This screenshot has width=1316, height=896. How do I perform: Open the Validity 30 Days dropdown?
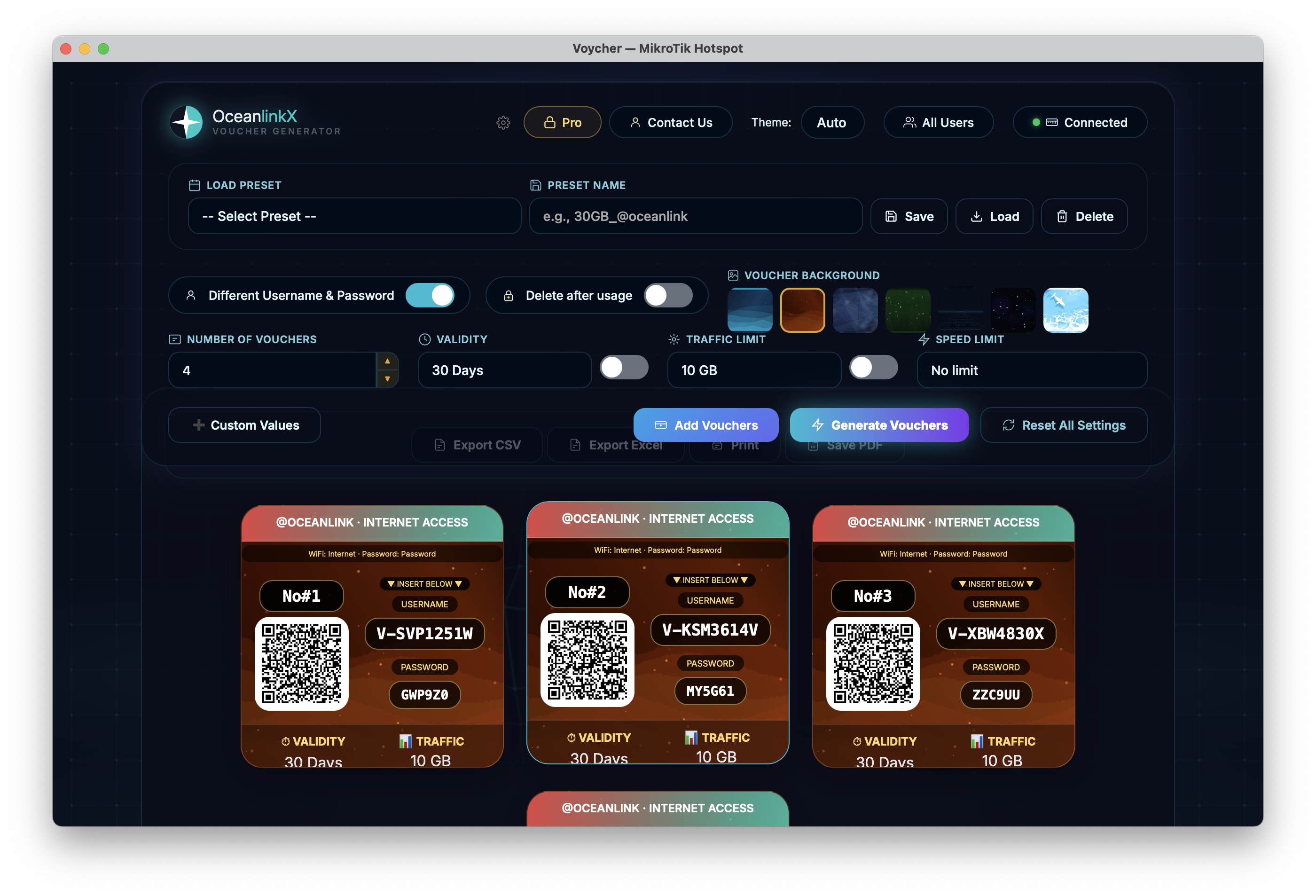point(504,370)
